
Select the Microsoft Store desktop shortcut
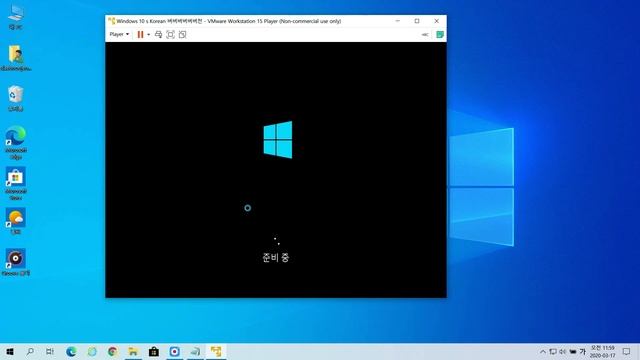click(16, 183)
